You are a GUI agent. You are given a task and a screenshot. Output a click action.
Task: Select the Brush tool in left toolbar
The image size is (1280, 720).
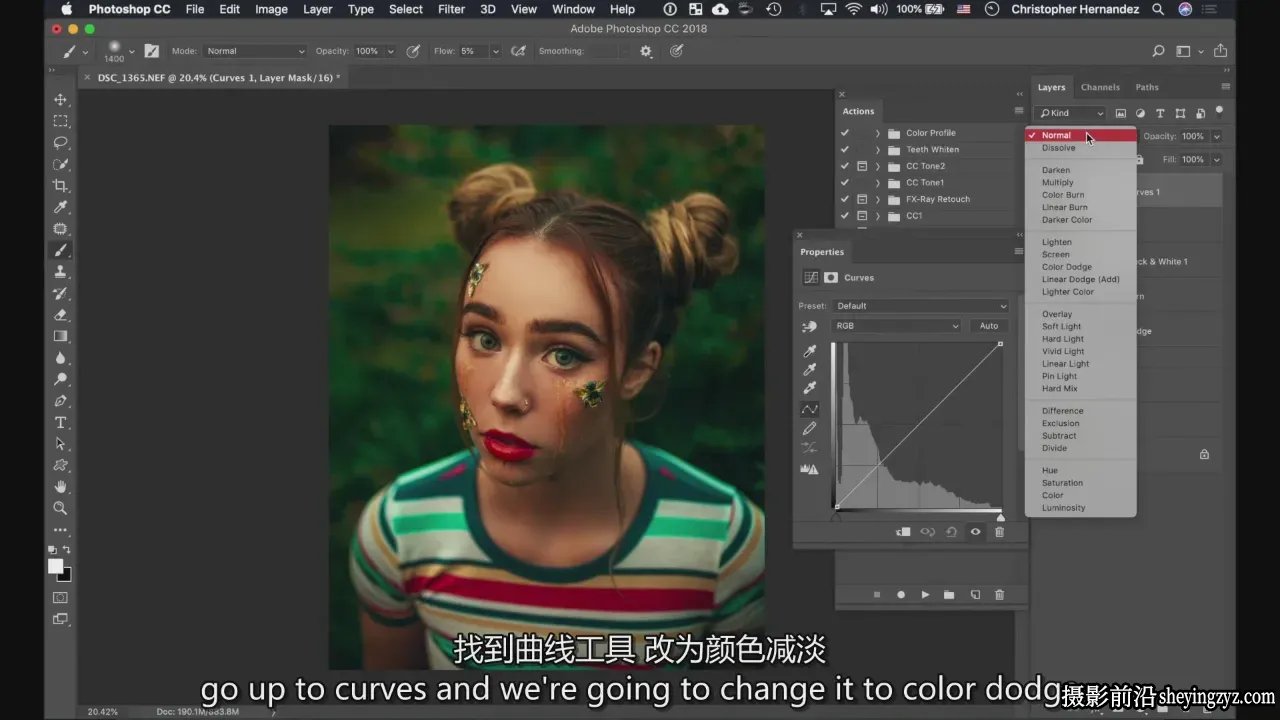coord(60,250)
